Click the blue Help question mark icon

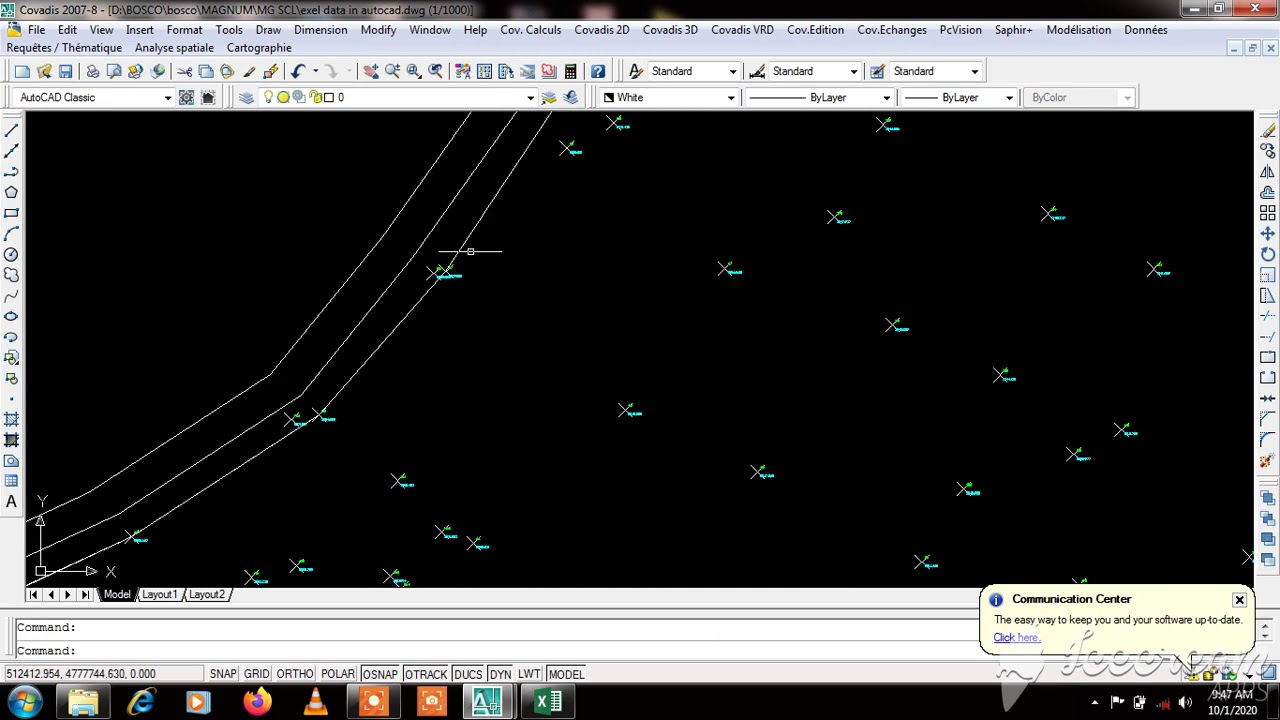coord(598,71)
